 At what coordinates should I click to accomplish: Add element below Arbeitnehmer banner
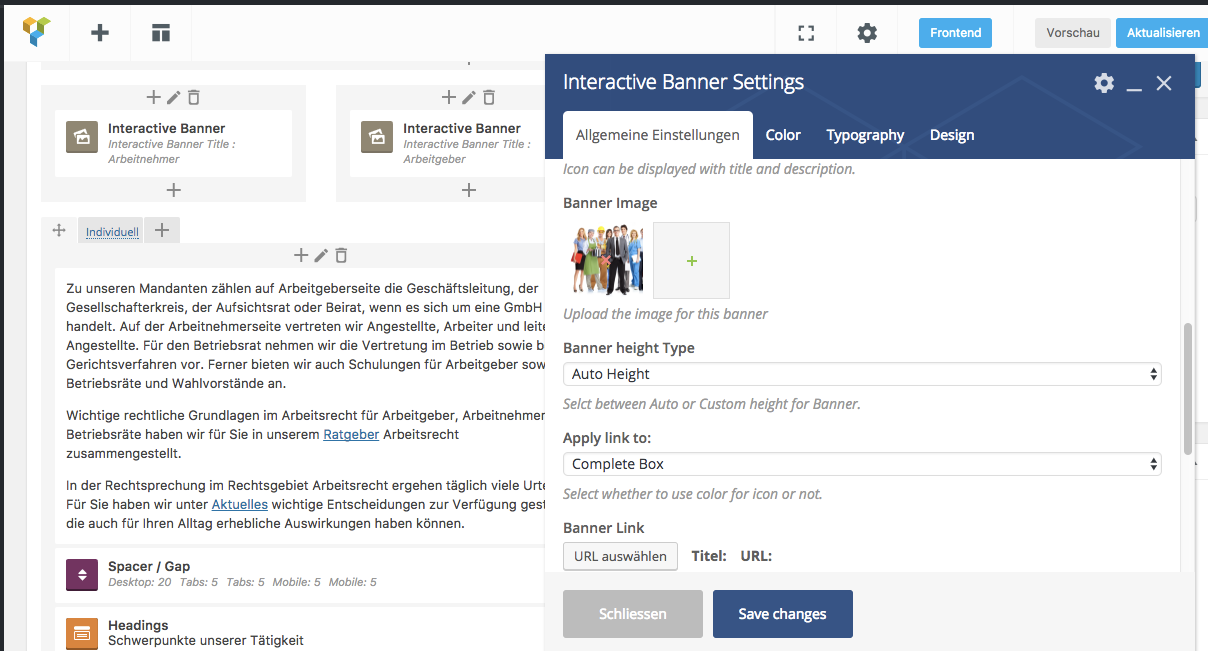(x=173, y=190)
